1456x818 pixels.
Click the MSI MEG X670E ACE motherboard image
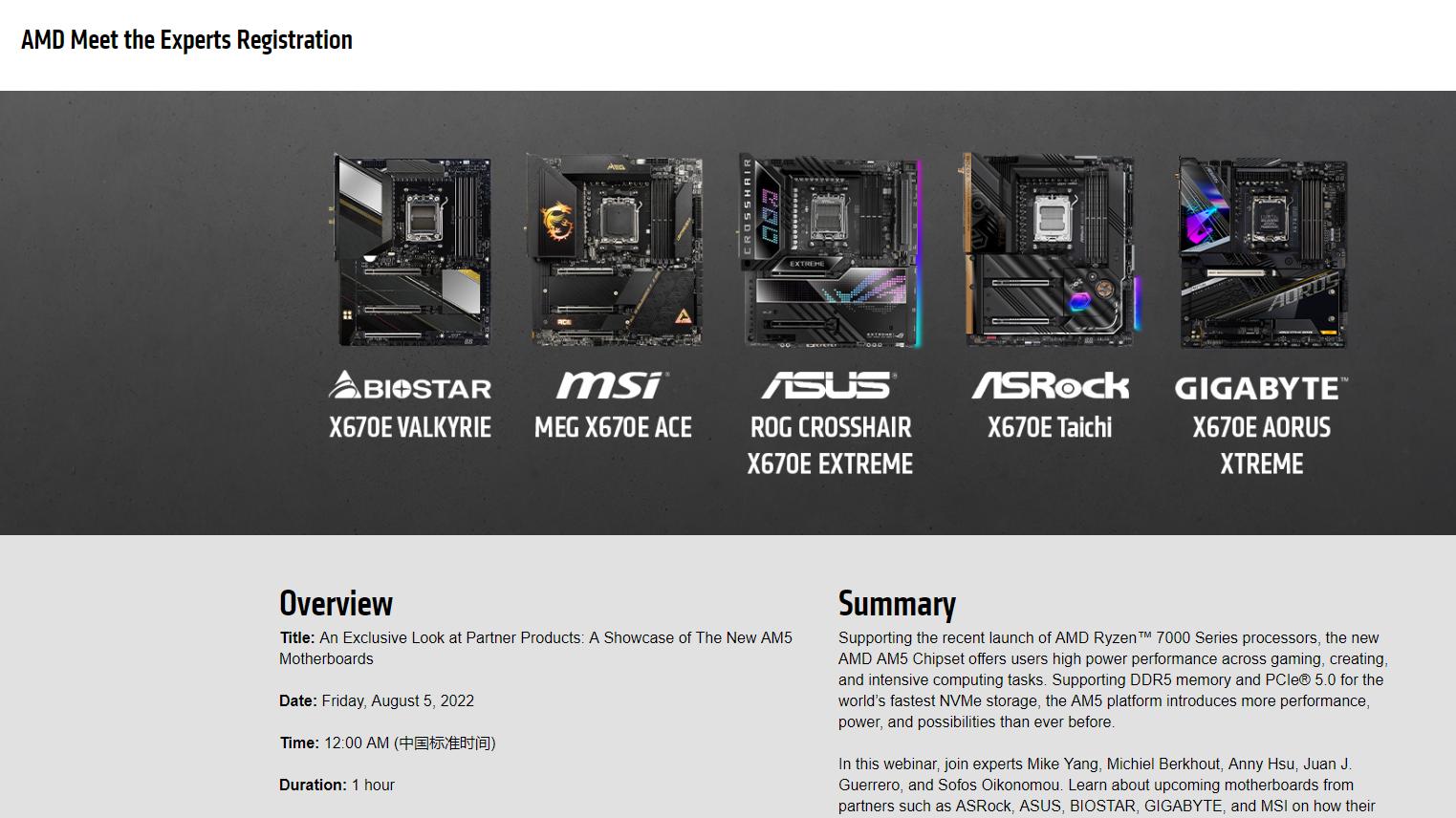point(614,250)
